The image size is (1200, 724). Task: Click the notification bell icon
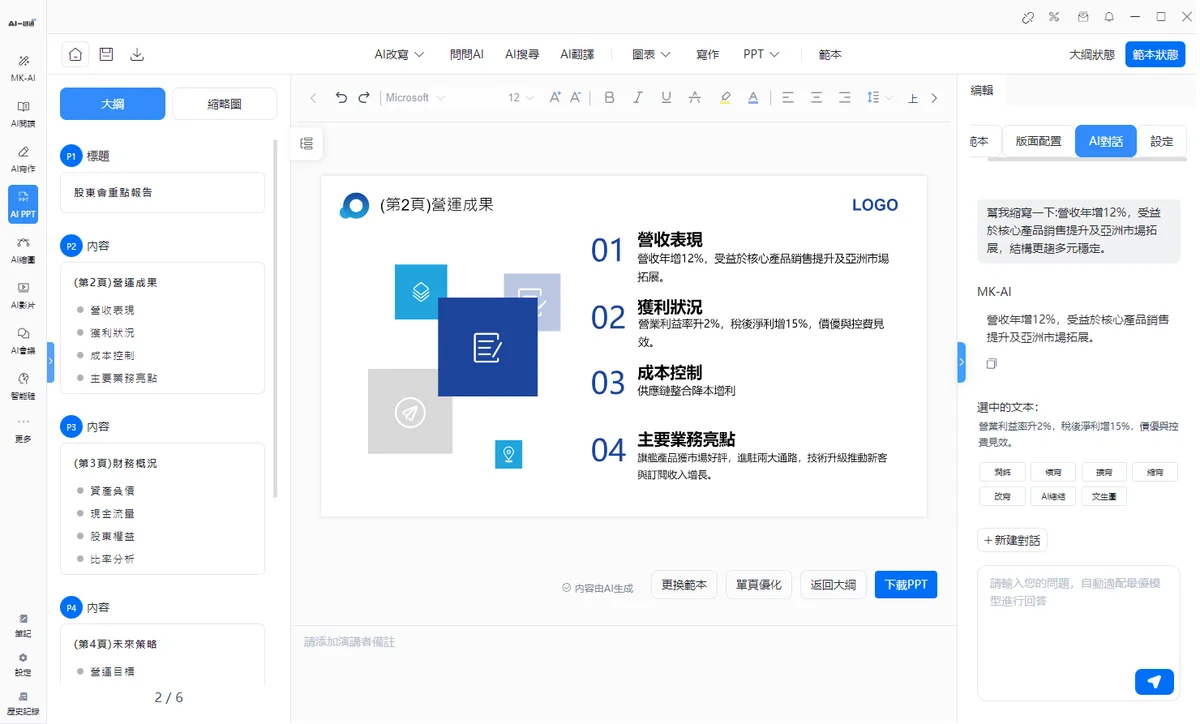pyautogui.click(x=1109, y=17)
